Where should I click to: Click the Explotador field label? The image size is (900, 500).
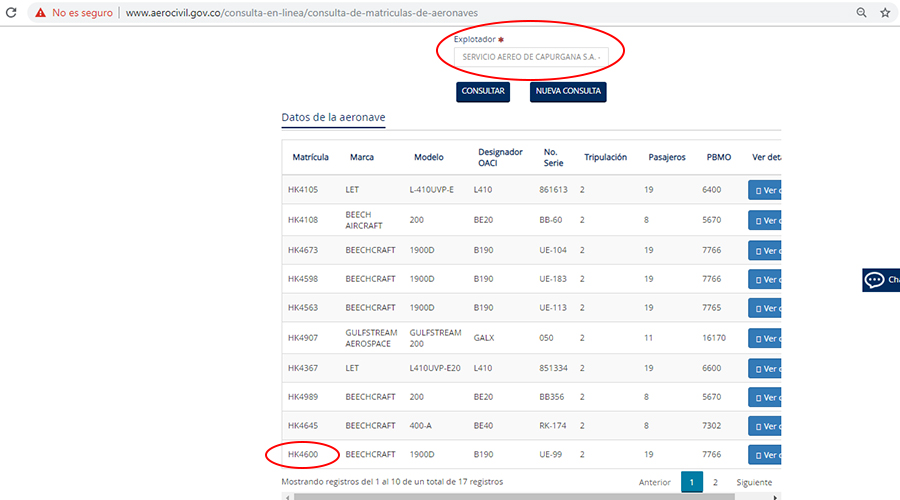point(475,39)
